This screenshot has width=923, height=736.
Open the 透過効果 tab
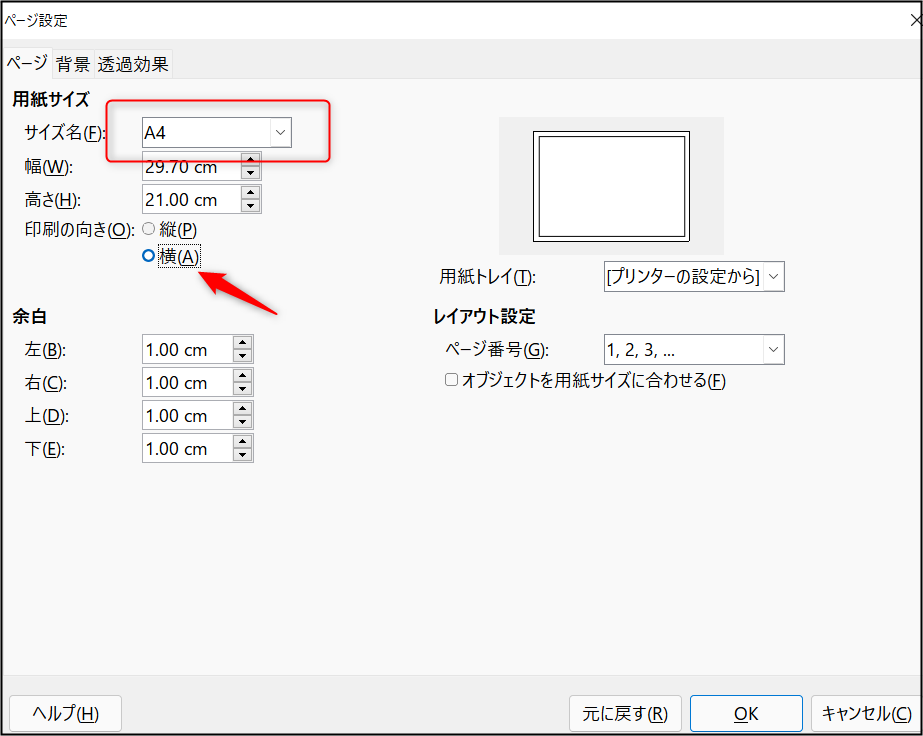pos(133,64)
